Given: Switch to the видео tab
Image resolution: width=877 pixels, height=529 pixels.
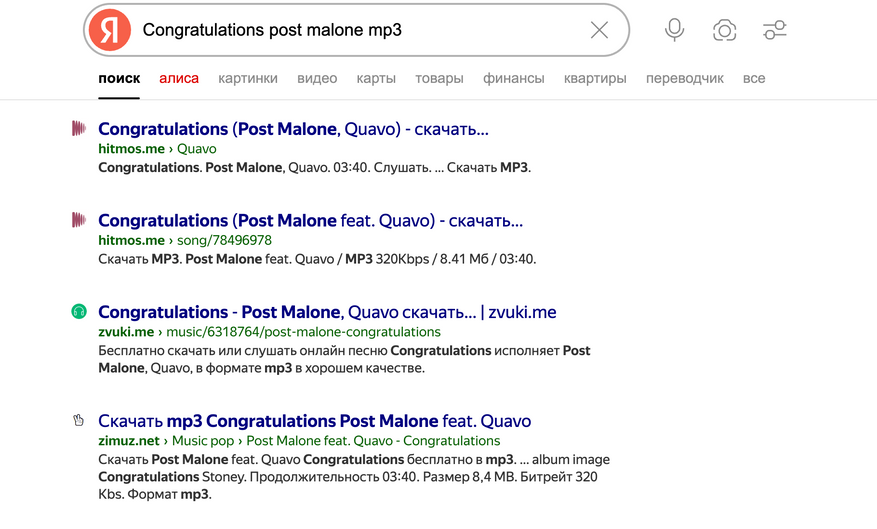Looking at the screenshot, I should [x=317, y=78].
